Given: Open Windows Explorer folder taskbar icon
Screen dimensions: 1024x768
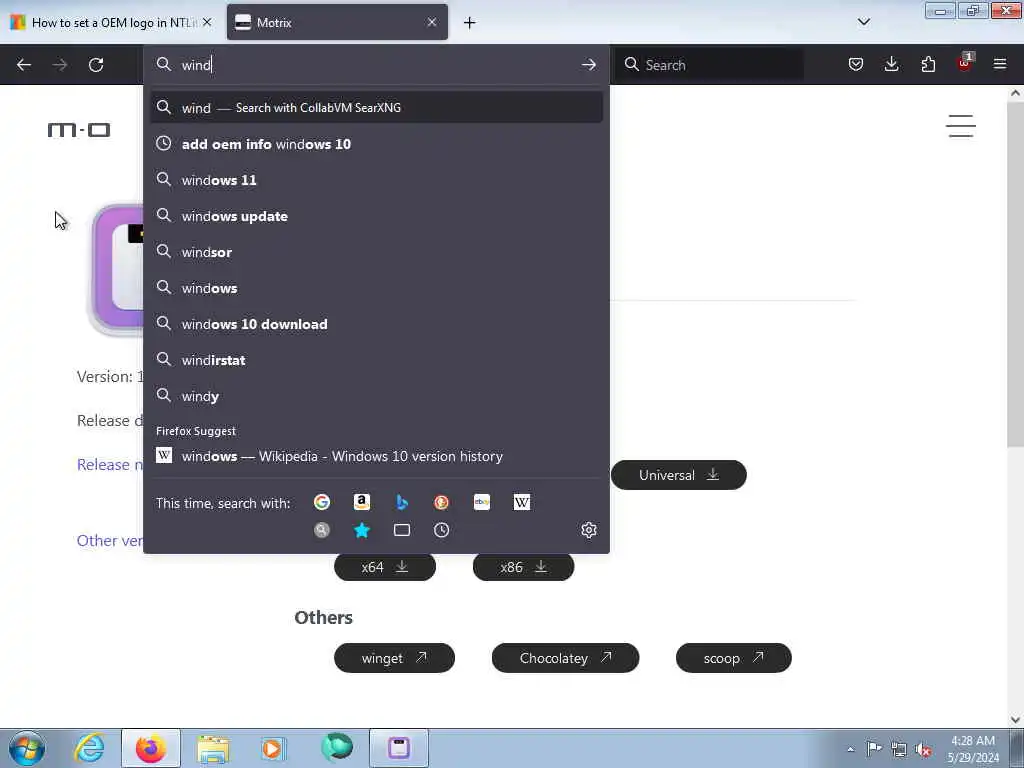Looking at the screenshot, I should click(213, 748).
